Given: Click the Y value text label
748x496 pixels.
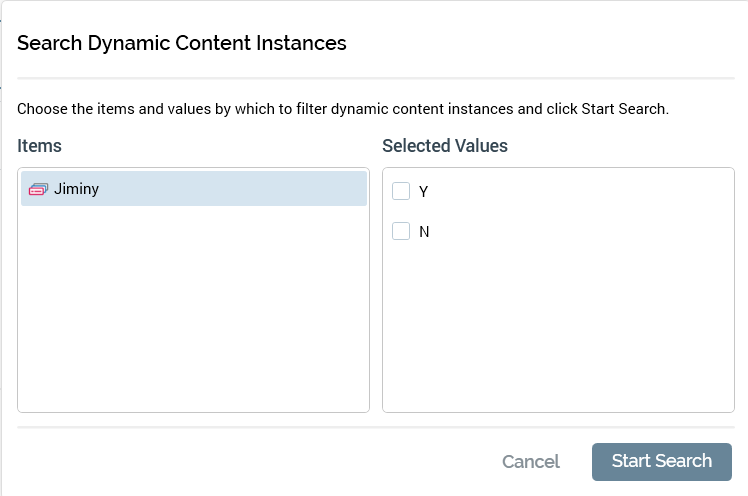Looking at the screenshot, I should pos(424,192).
